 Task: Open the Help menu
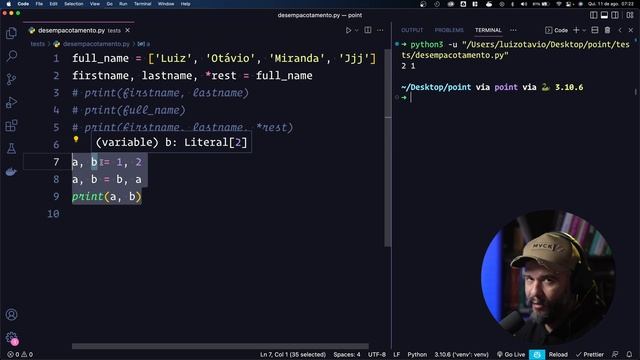pos(185,4)
